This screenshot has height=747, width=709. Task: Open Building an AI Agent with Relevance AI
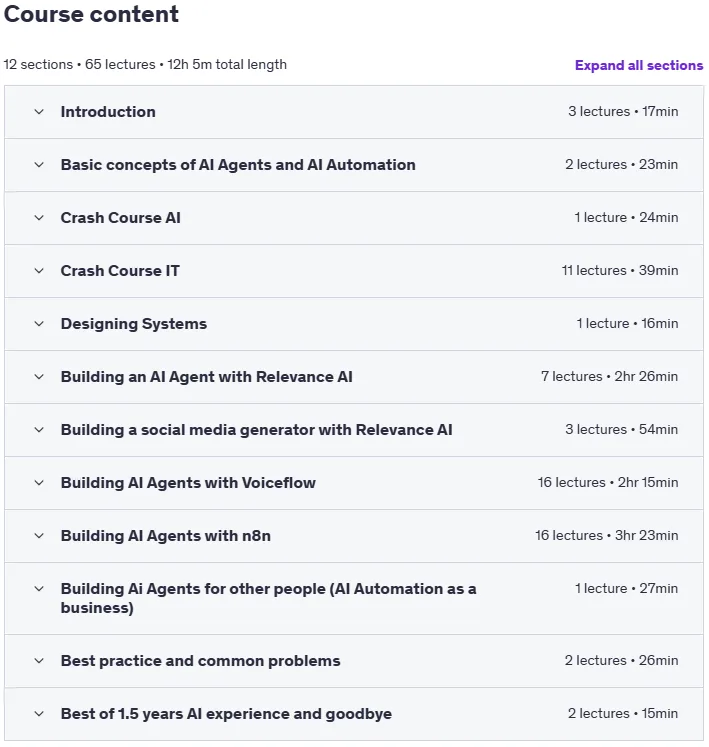tap(206, 377)
